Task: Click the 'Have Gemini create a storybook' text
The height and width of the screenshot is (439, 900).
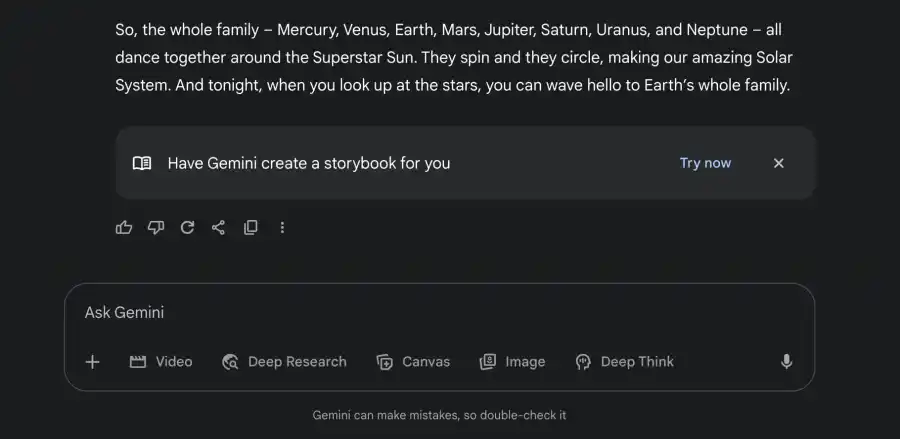Action: [x=309, y=163]
